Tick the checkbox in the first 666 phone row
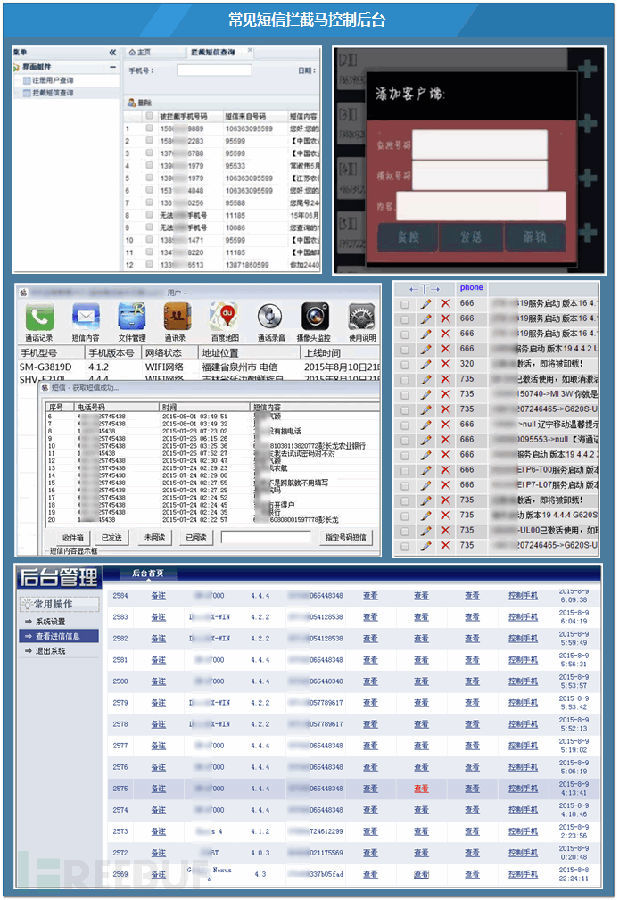Screen dimensions: 617x900 (405, 304)
